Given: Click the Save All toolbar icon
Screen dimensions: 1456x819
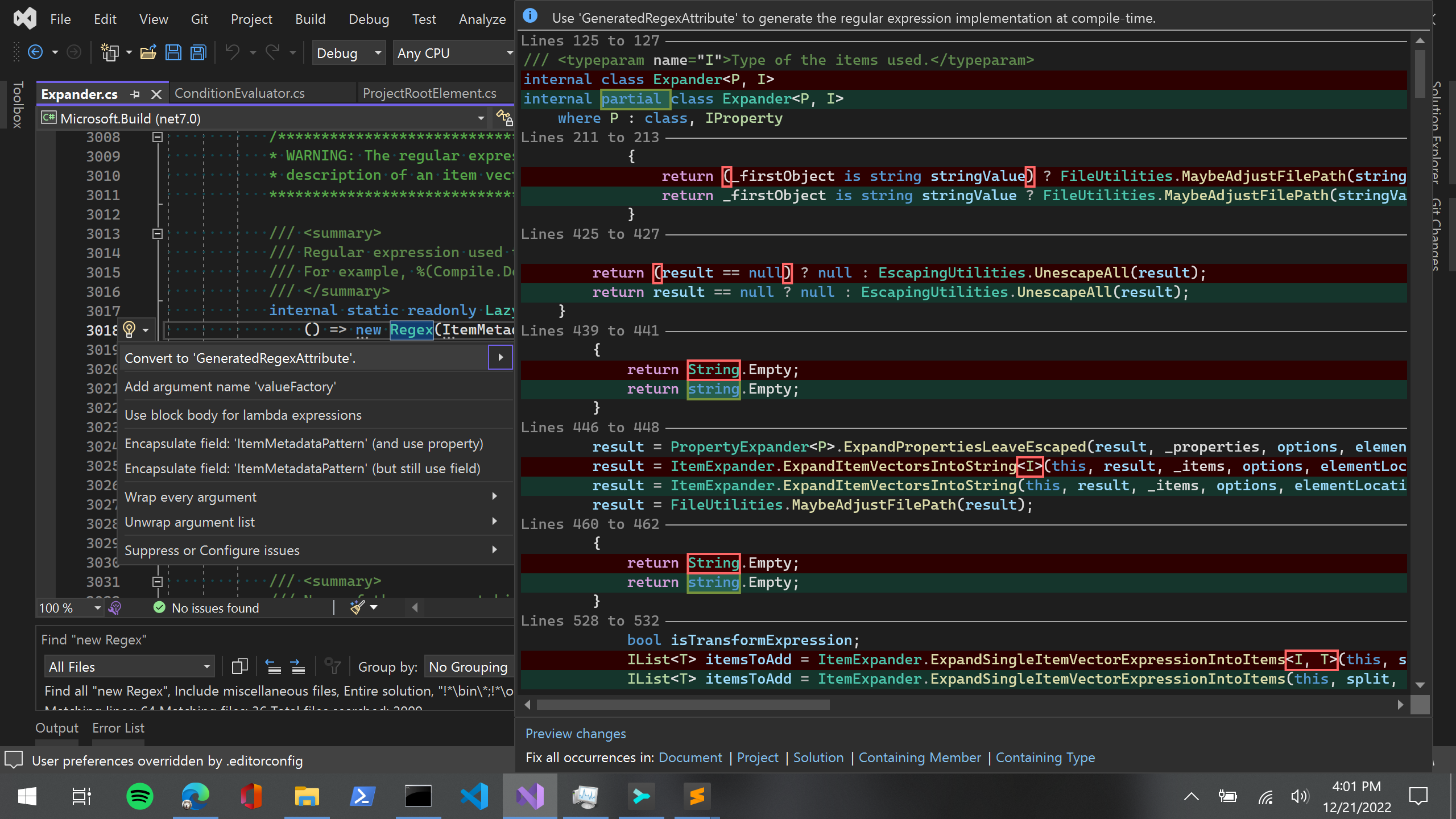Looking at the screenshot, I should (x=197, y=52).
